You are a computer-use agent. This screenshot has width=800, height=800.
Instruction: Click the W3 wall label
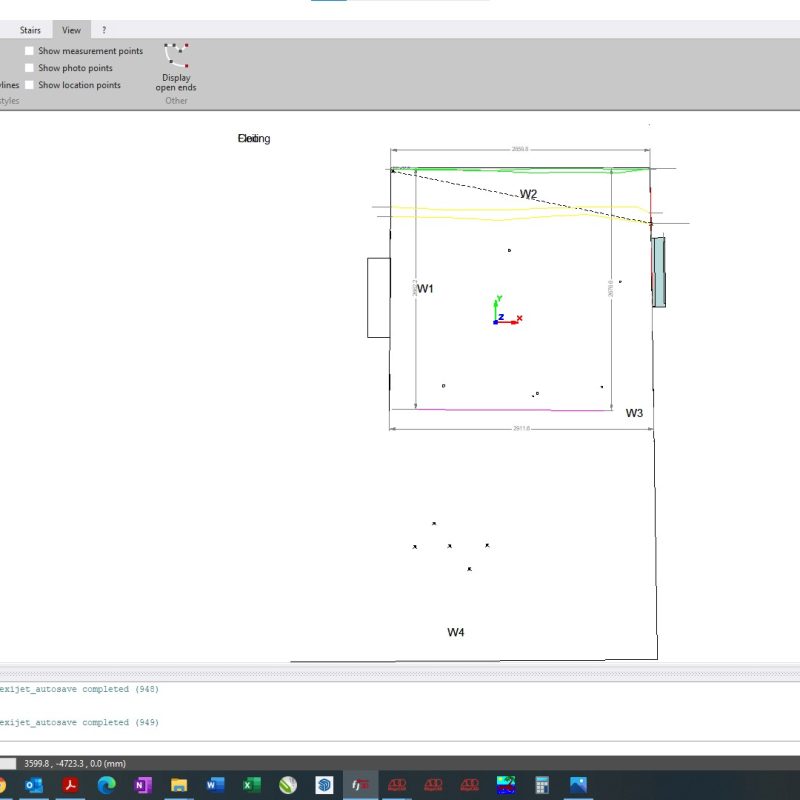(634, 413)
